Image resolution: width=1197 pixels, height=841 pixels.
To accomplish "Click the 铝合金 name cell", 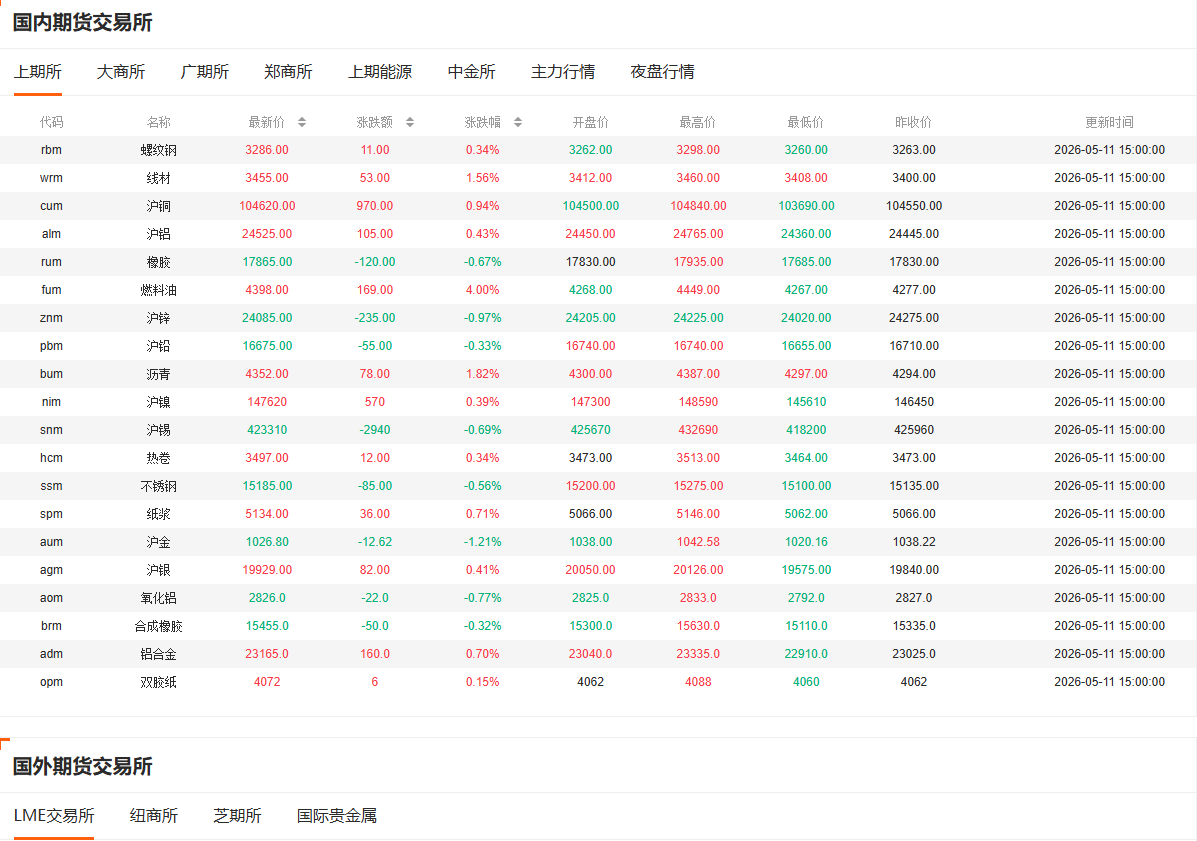I will [x=158, y=654].
